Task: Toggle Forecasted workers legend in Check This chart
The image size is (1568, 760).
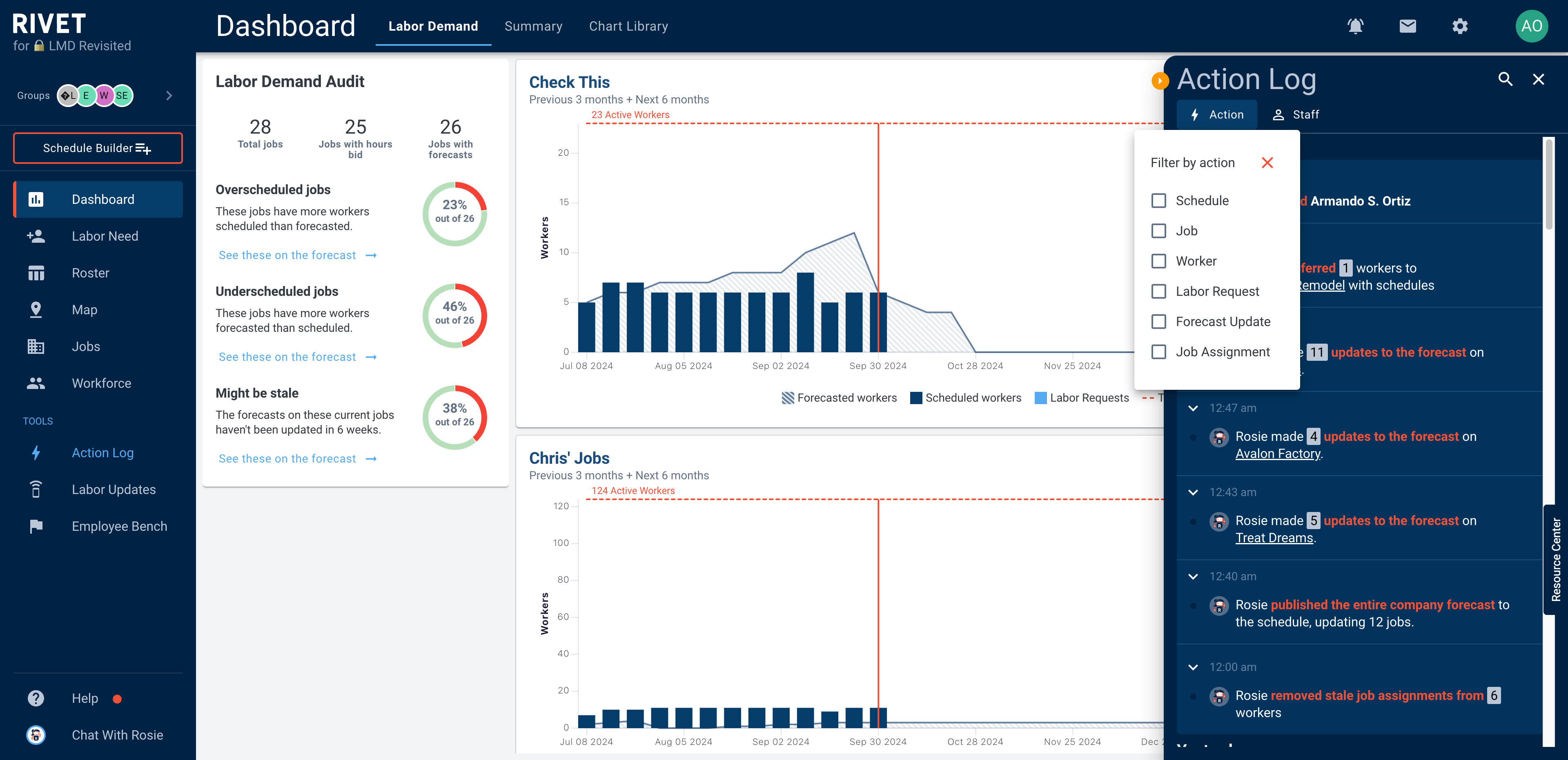Action: pos(840,398)
